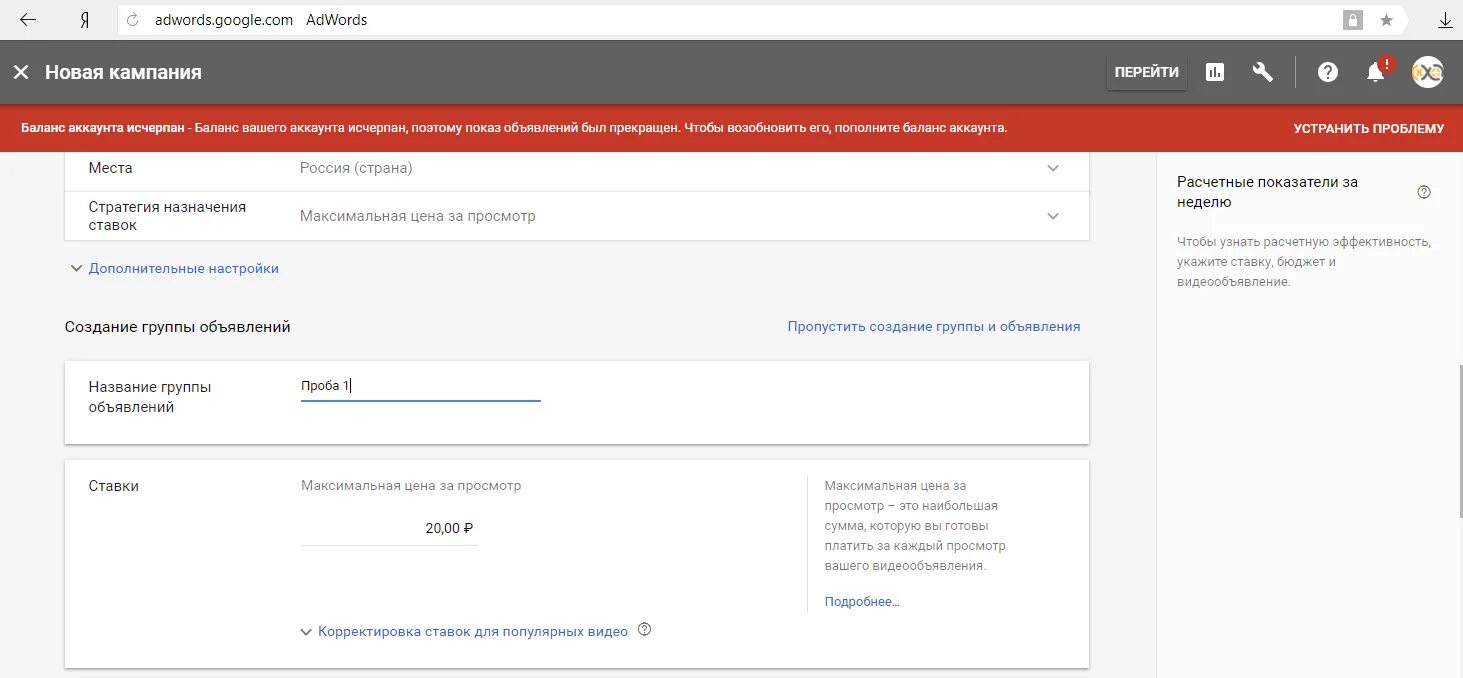Click 'Новая кампания' title text
This screenshot has width=1463, height=678.
coord(123,72)
